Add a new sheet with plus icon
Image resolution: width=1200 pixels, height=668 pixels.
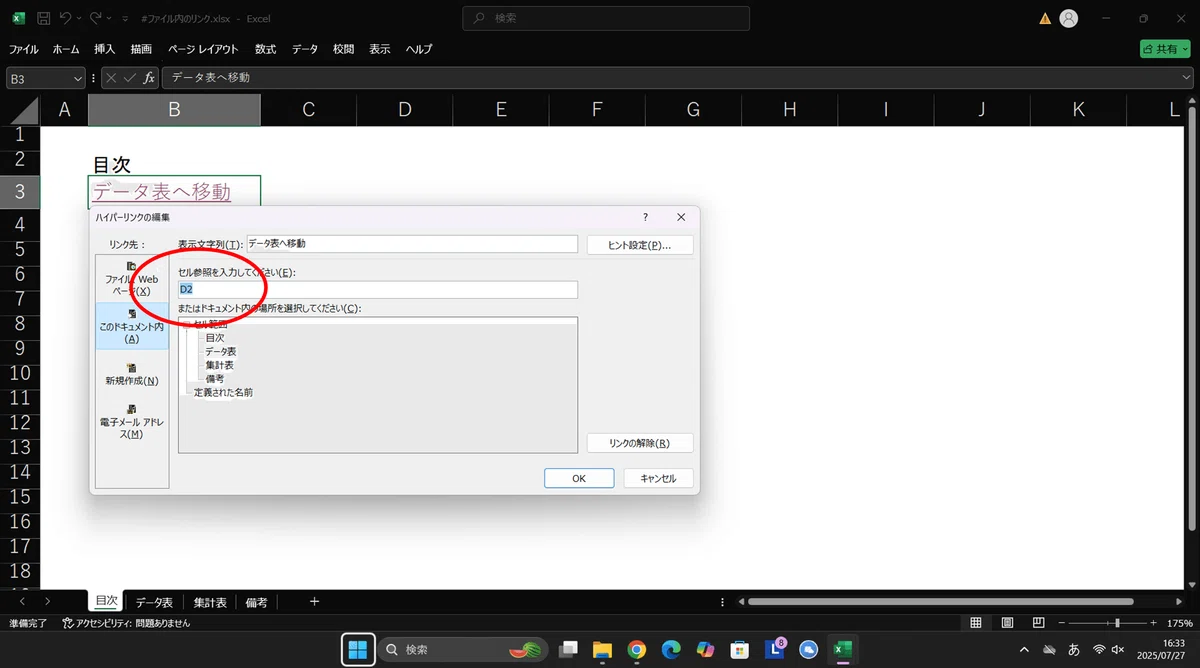[x=314, y=602]
